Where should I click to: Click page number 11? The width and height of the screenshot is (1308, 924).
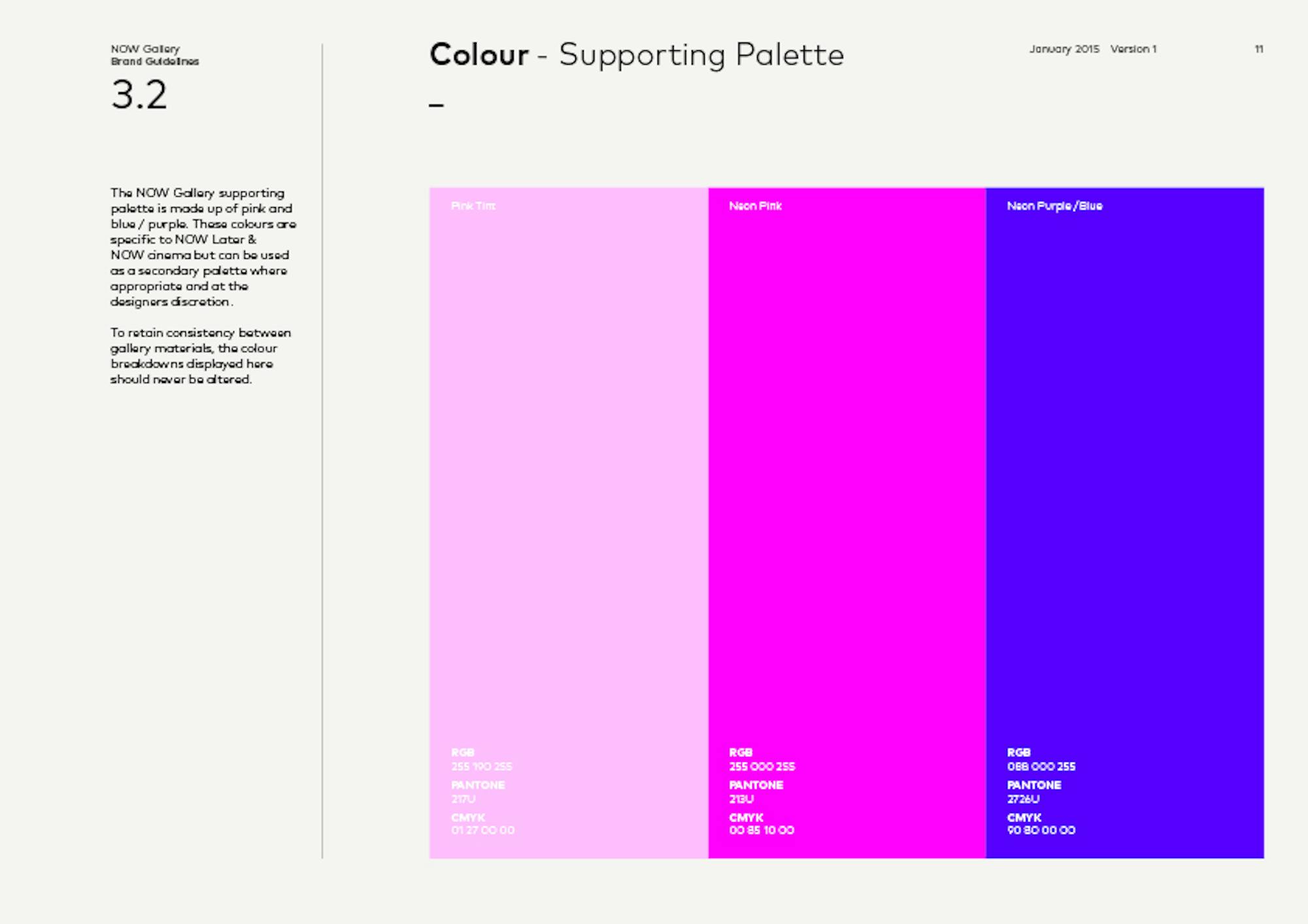tap(1258, 49)
